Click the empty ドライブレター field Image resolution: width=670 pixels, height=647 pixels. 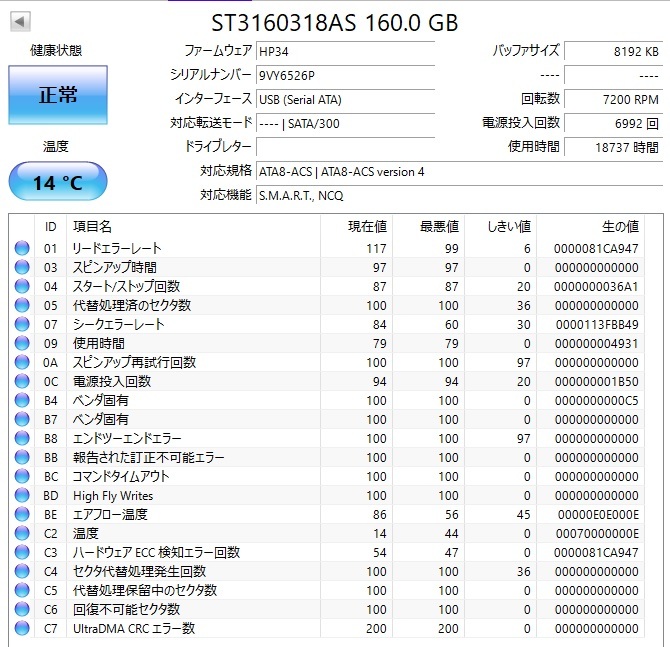point(345,147)
